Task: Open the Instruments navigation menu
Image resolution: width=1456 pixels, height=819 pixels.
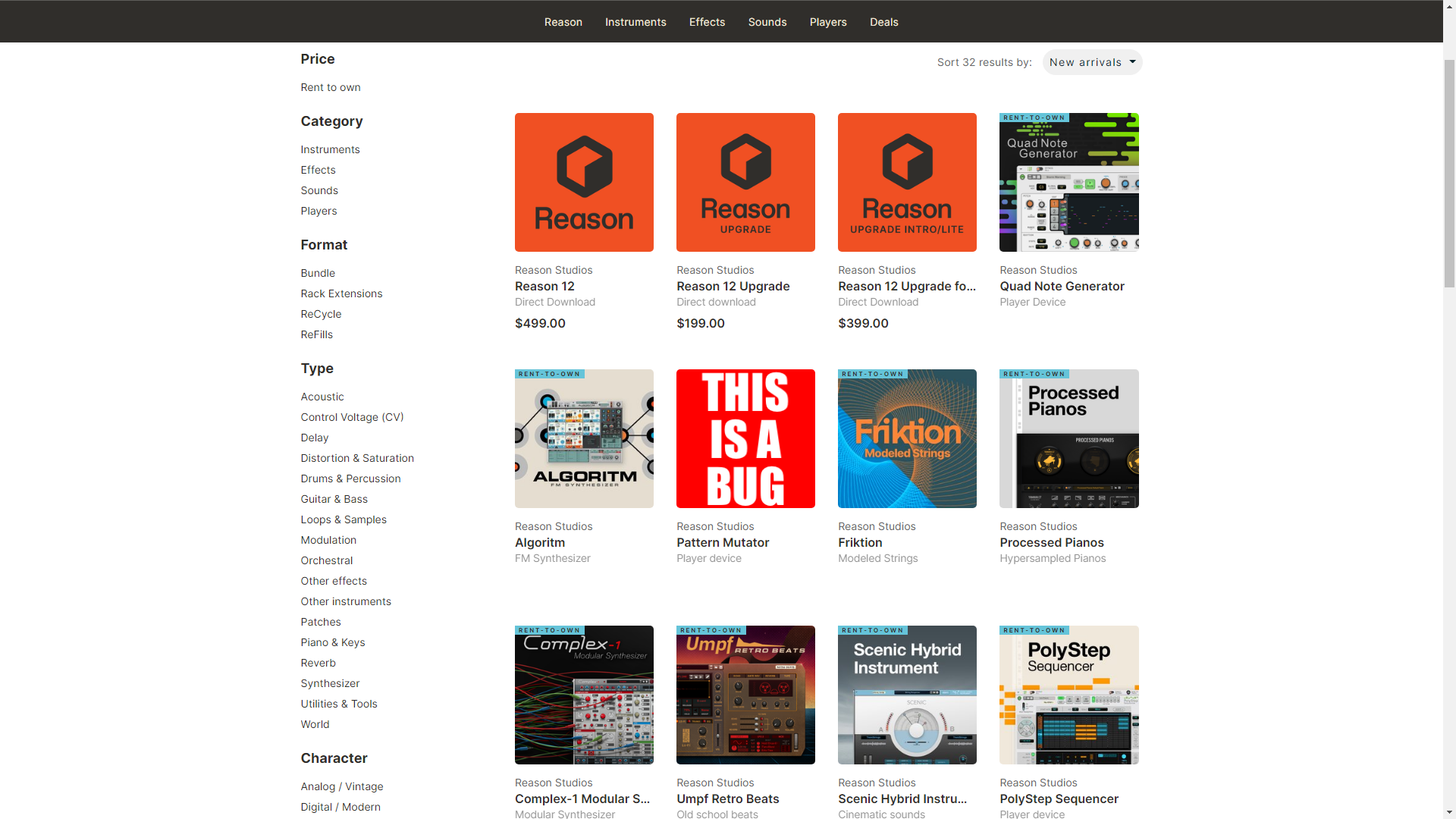Action: (635, 22)
